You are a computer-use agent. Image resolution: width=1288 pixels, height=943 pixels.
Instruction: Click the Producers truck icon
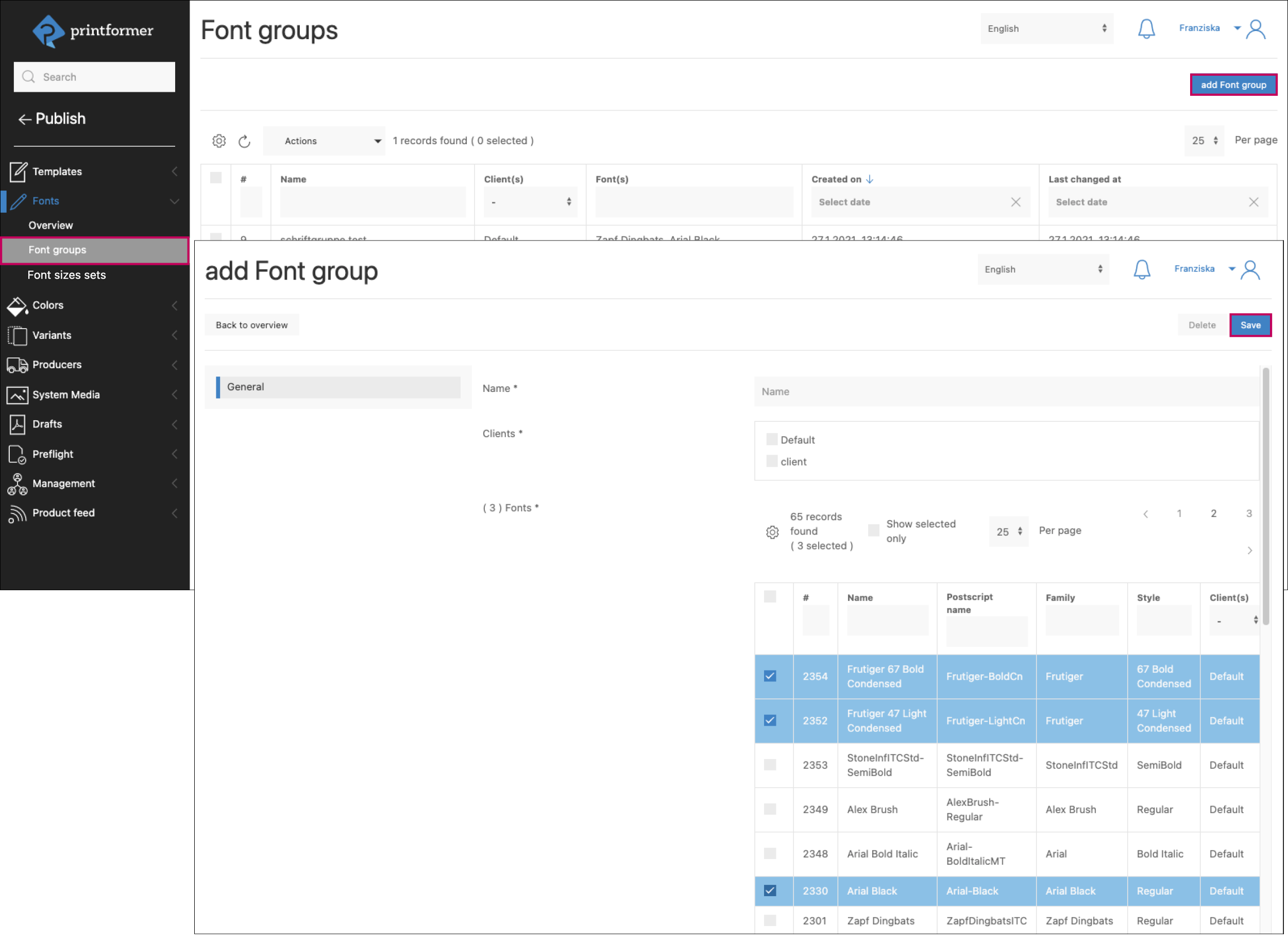pos(17,365)
